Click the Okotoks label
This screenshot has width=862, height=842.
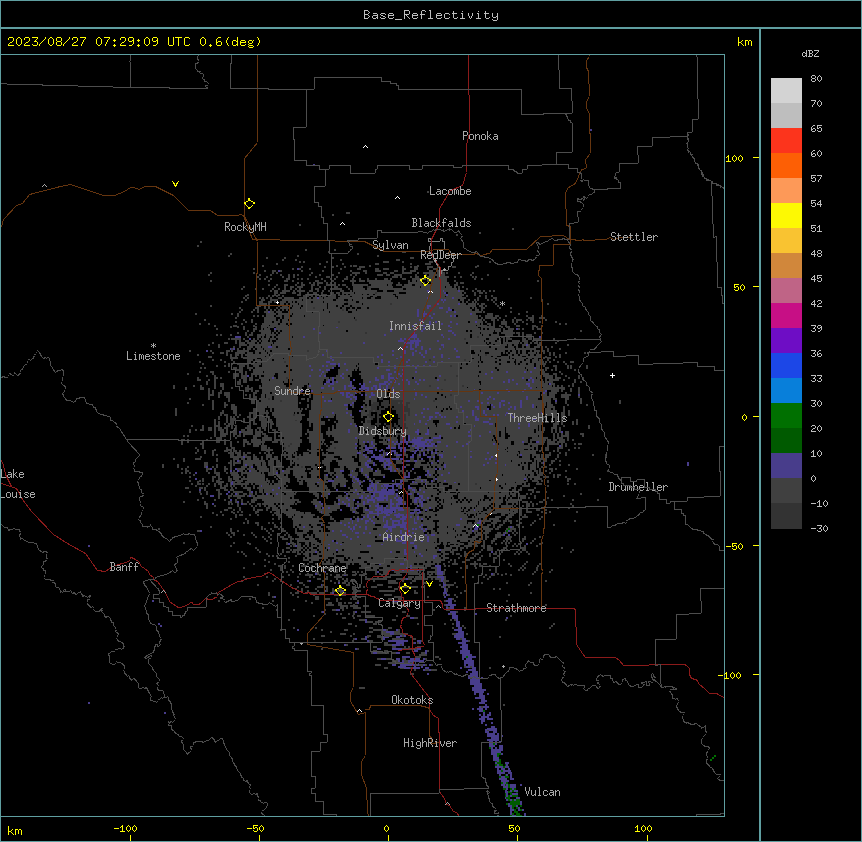click(x=412, y=700)
